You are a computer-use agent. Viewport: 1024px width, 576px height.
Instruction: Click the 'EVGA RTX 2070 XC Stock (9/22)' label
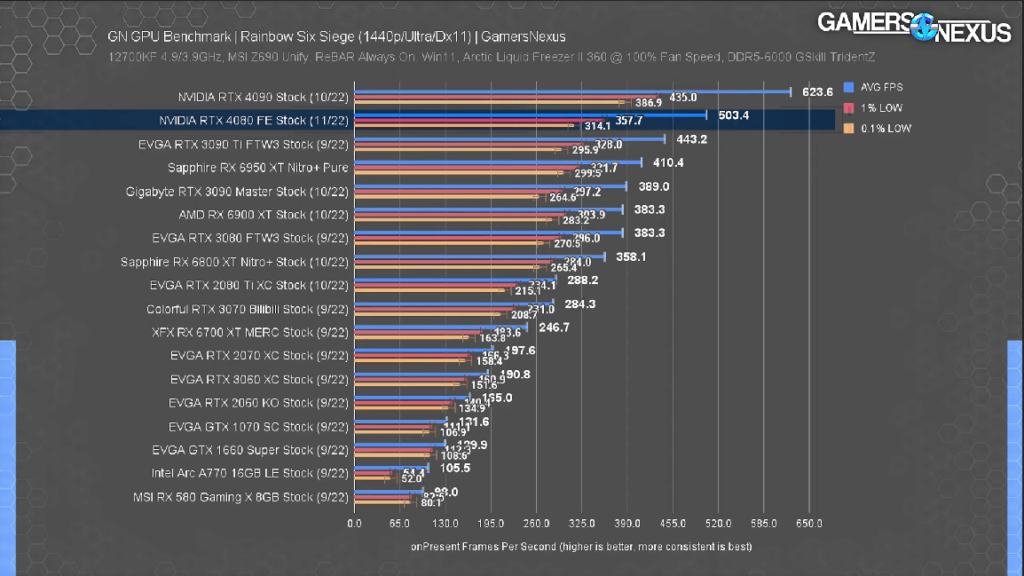pos(260,356)
